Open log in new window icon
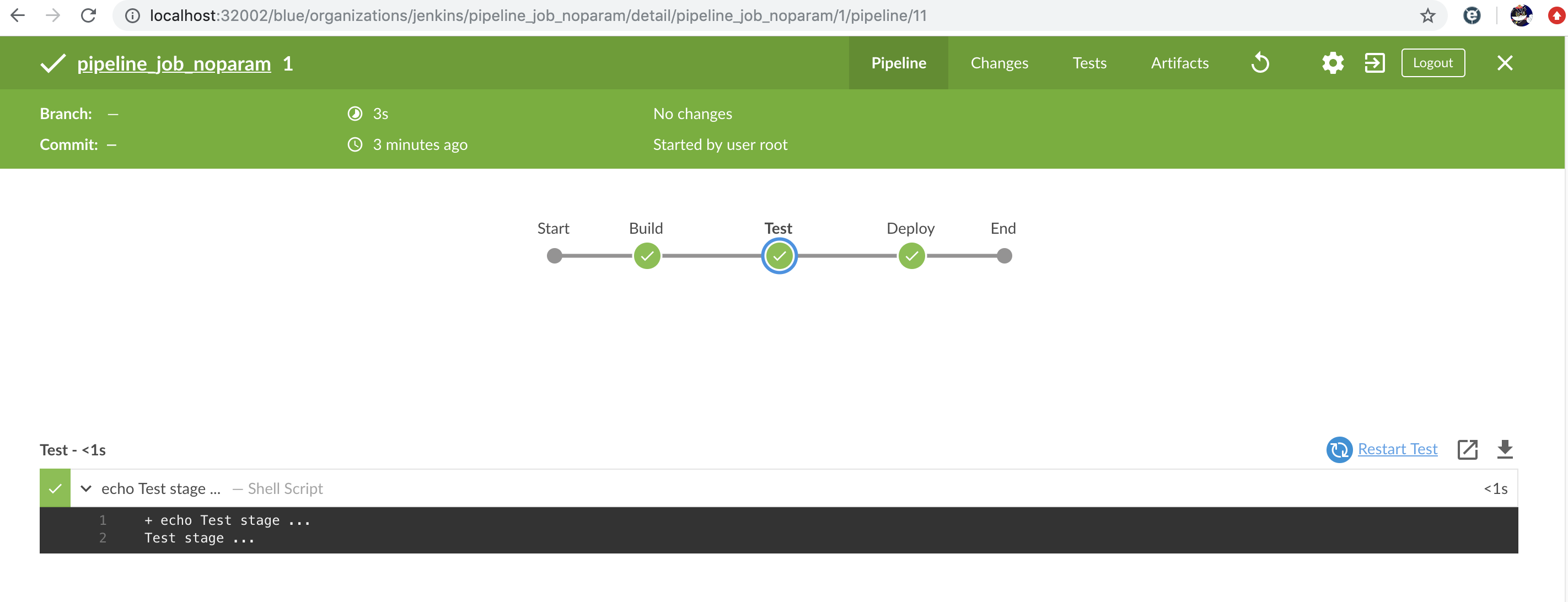Screen dimensions: 1568x602 (x=1467, y=450)
